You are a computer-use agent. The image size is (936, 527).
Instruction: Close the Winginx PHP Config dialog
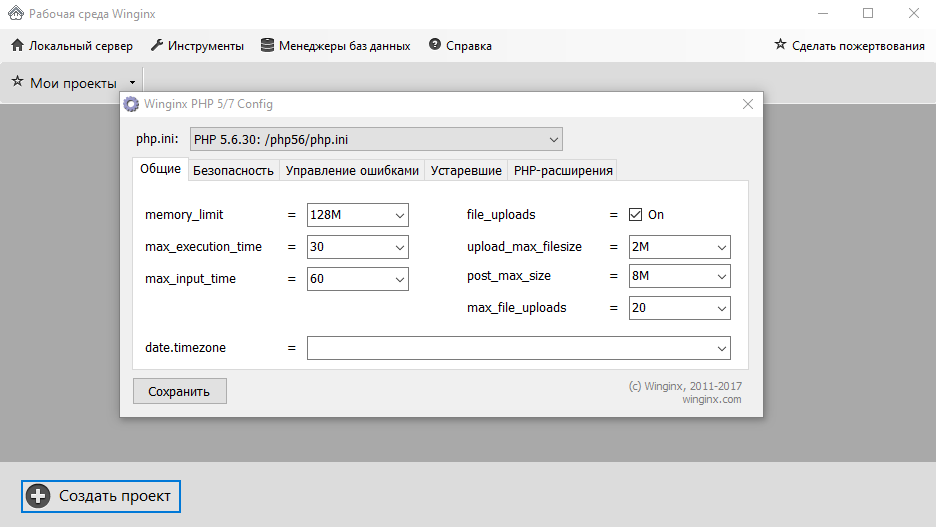click(x=747, y=104)
